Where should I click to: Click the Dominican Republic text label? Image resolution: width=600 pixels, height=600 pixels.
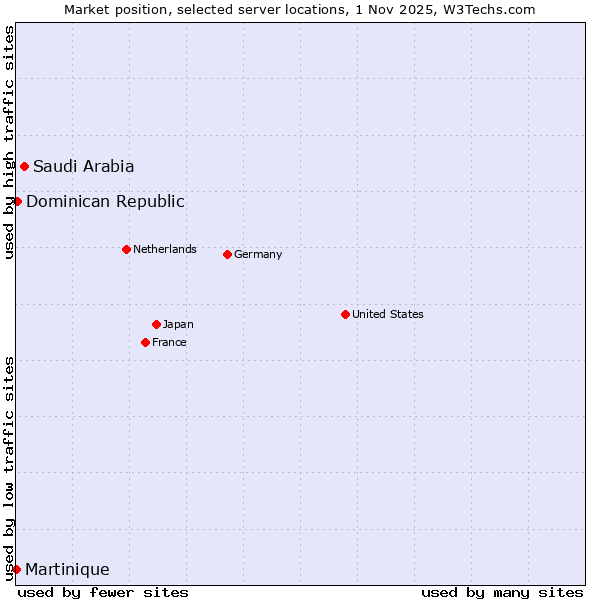point(105,201)
